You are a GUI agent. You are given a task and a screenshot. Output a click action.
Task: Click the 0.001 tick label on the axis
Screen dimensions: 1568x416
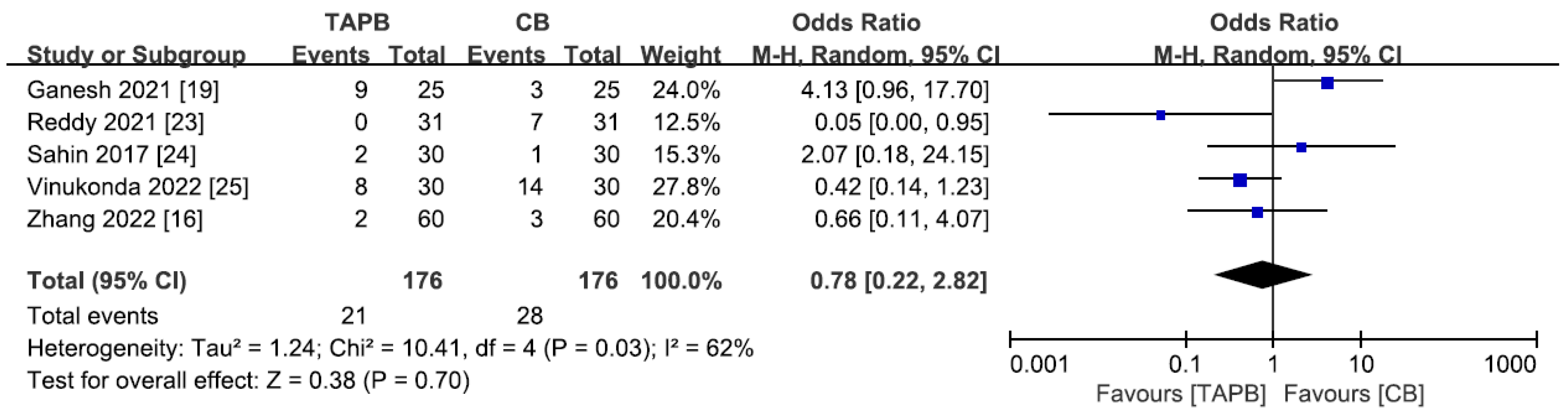tap(1038, 365)
